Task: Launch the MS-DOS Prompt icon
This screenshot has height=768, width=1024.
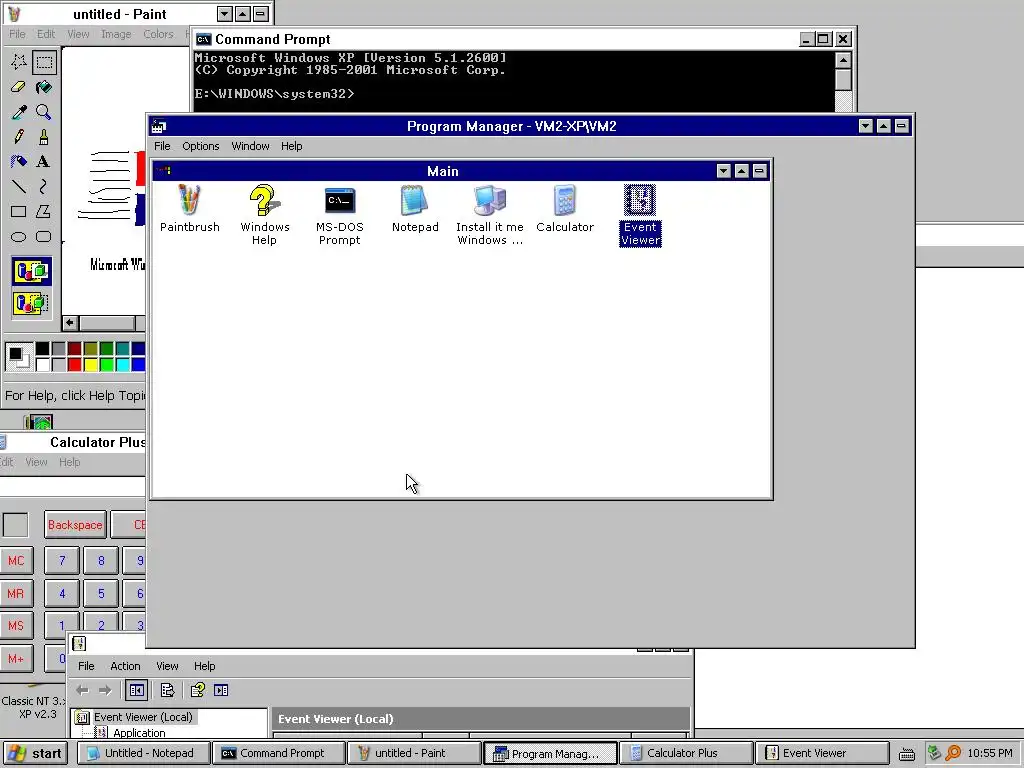Action: coord(339,215)
